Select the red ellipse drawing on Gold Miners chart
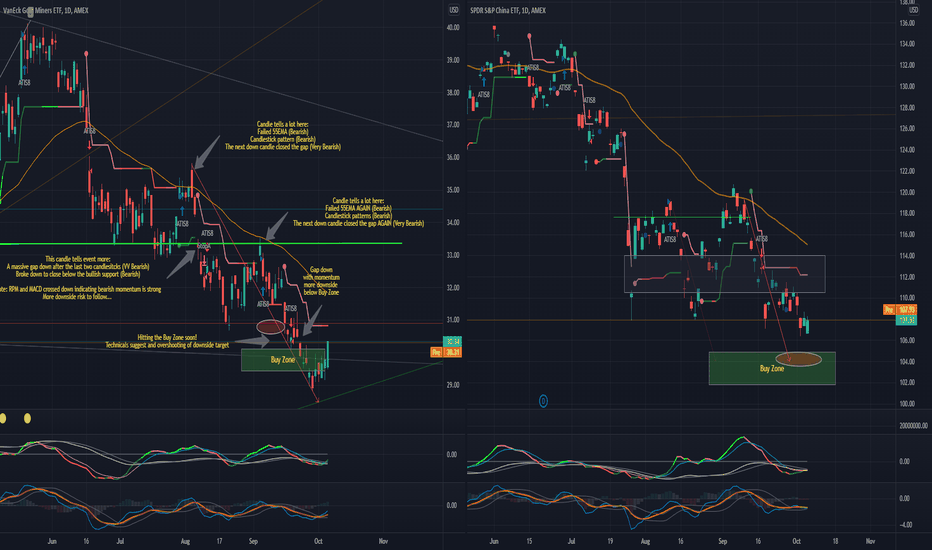The width and height of the screenshot is (932, 550). point(270,326)
